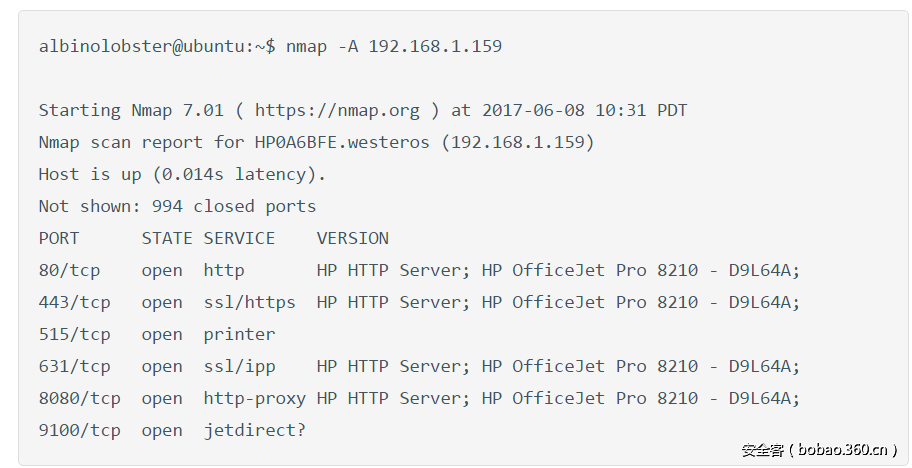Click the jetdirect? service name
The height and width of the screenshot is (468, 912).
[x=255, y=430]
